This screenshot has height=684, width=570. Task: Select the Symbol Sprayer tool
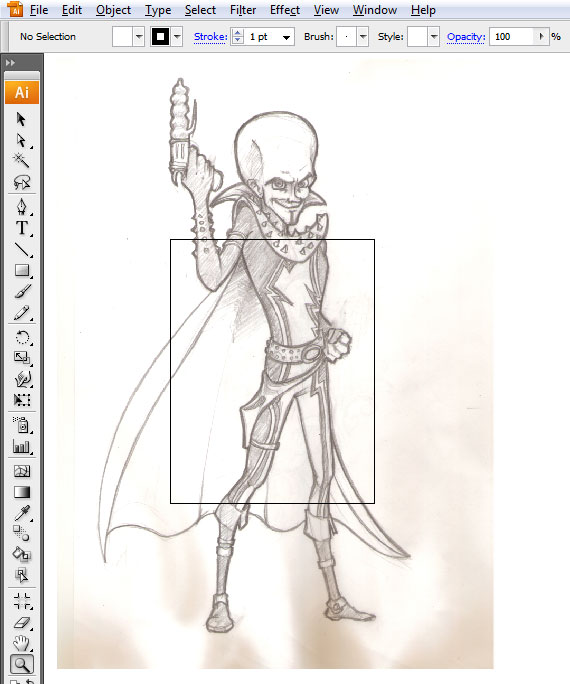pos(21,424)
